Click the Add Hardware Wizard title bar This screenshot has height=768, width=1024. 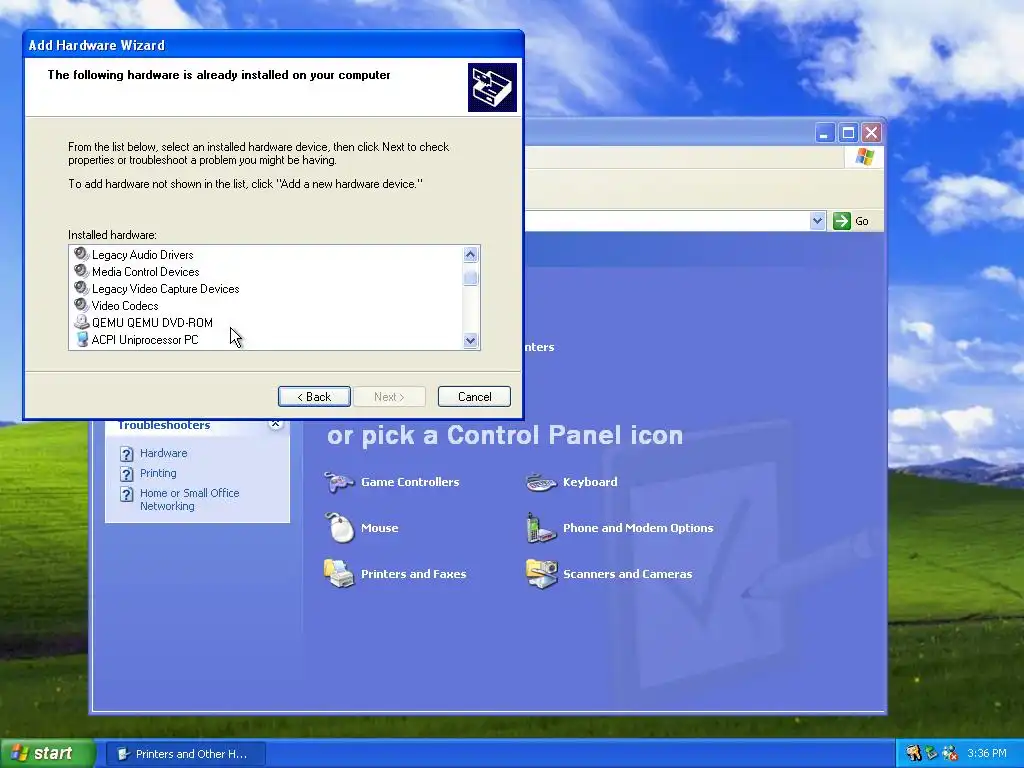point(273,45)
